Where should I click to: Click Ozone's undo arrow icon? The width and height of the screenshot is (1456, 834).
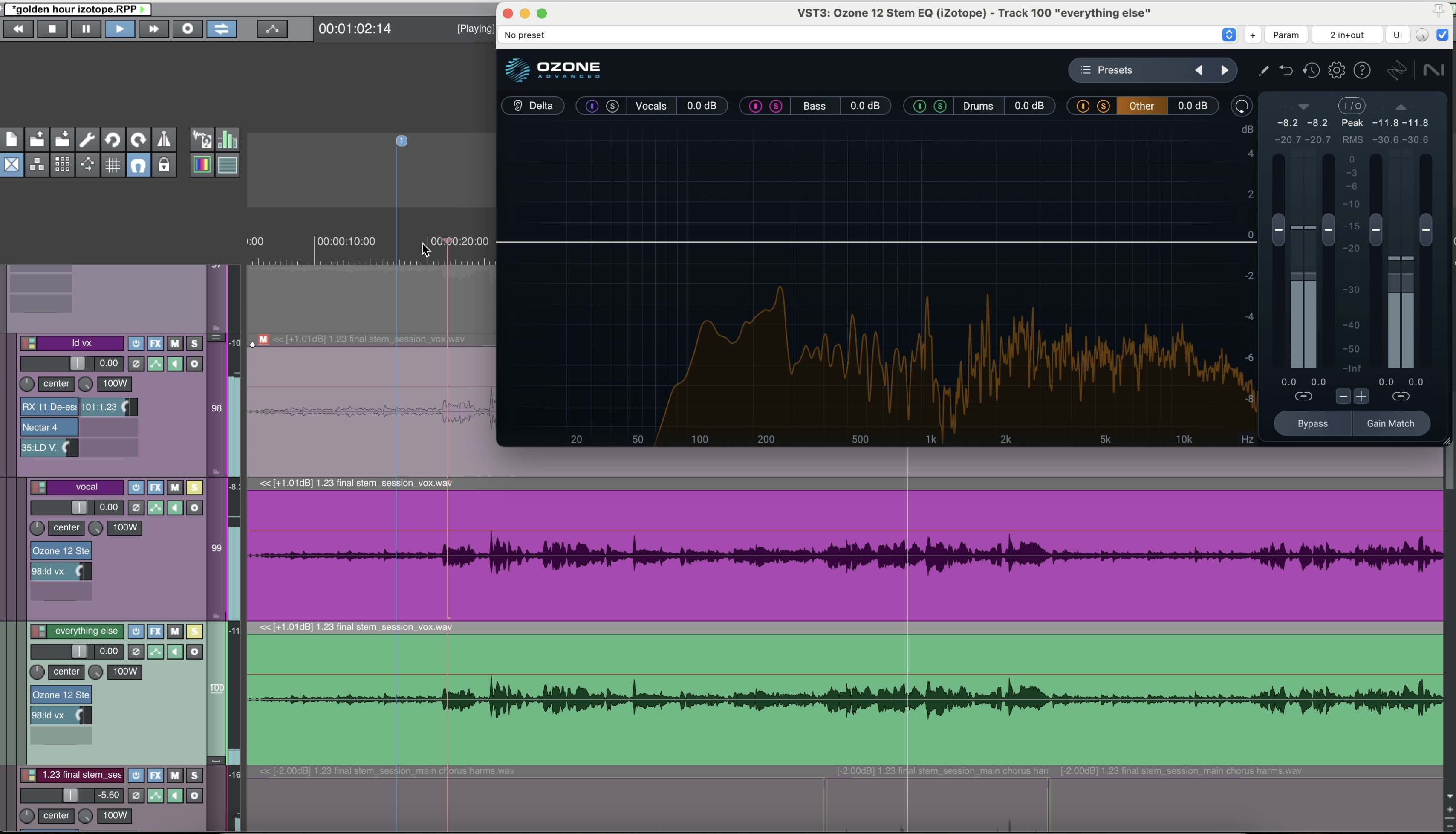point(1286,70)
